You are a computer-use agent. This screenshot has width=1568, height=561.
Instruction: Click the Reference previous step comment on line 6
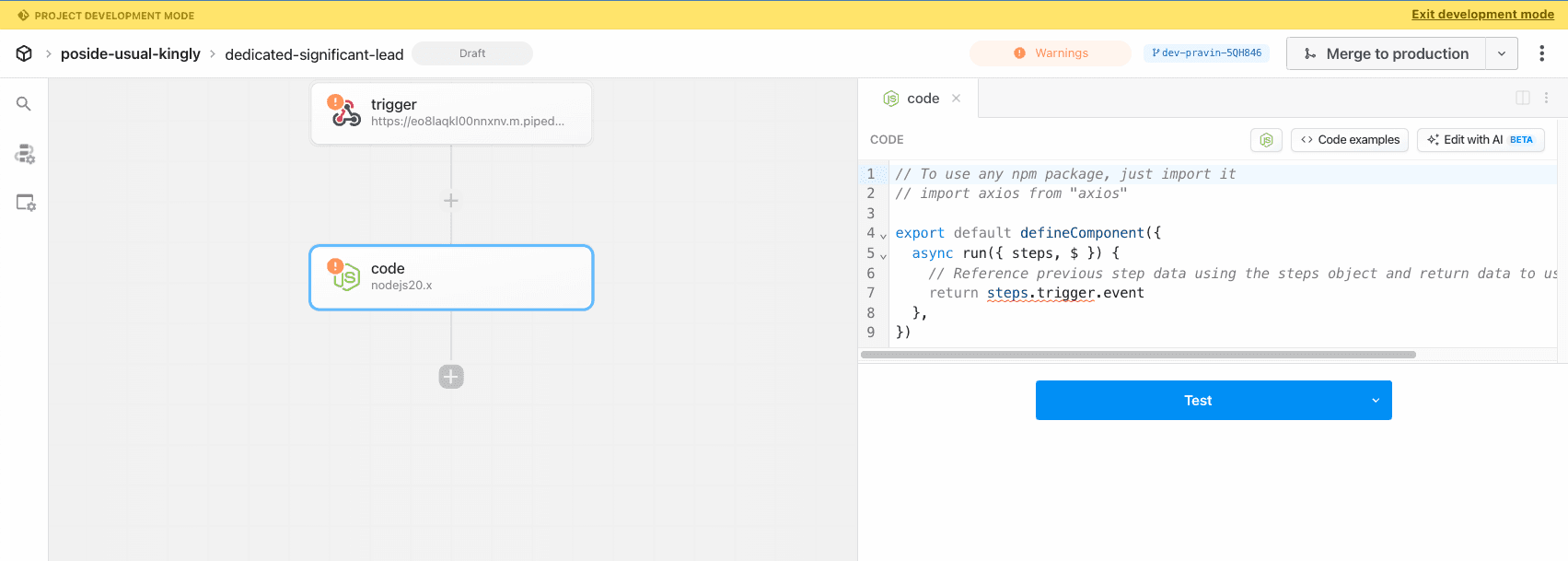click(x=1243, y=274)
